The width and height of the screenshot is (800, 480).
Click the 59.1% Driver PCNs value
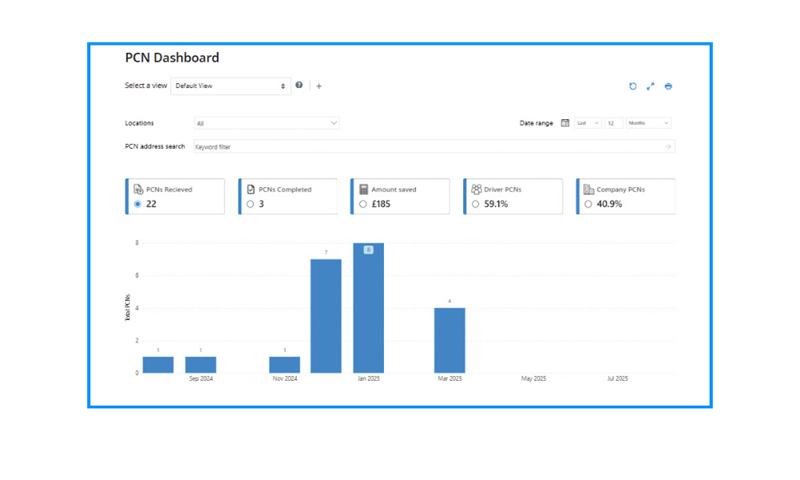pos(496,204)
